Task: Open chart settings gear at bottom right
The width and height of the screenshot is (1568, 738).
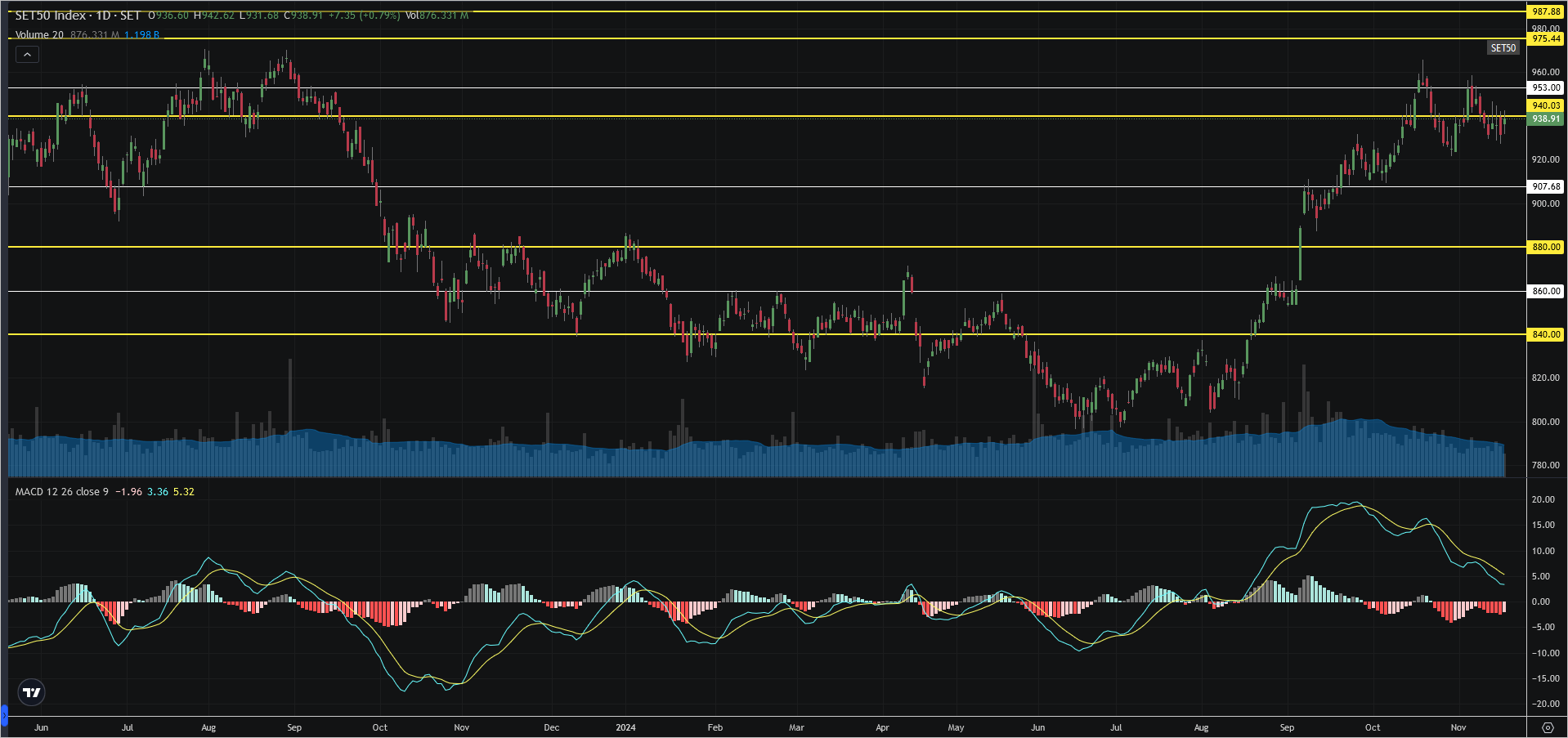Action: point(1547,727)
